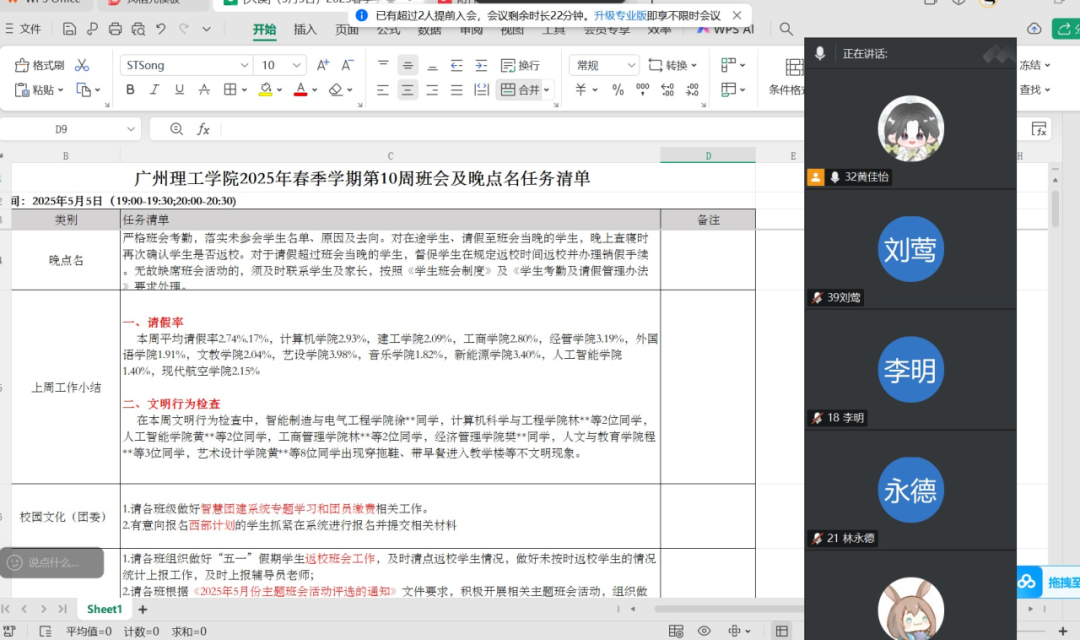The image size is (1080, 640).
Task: Toggle Bold formatting
Action: click(130, 90)
